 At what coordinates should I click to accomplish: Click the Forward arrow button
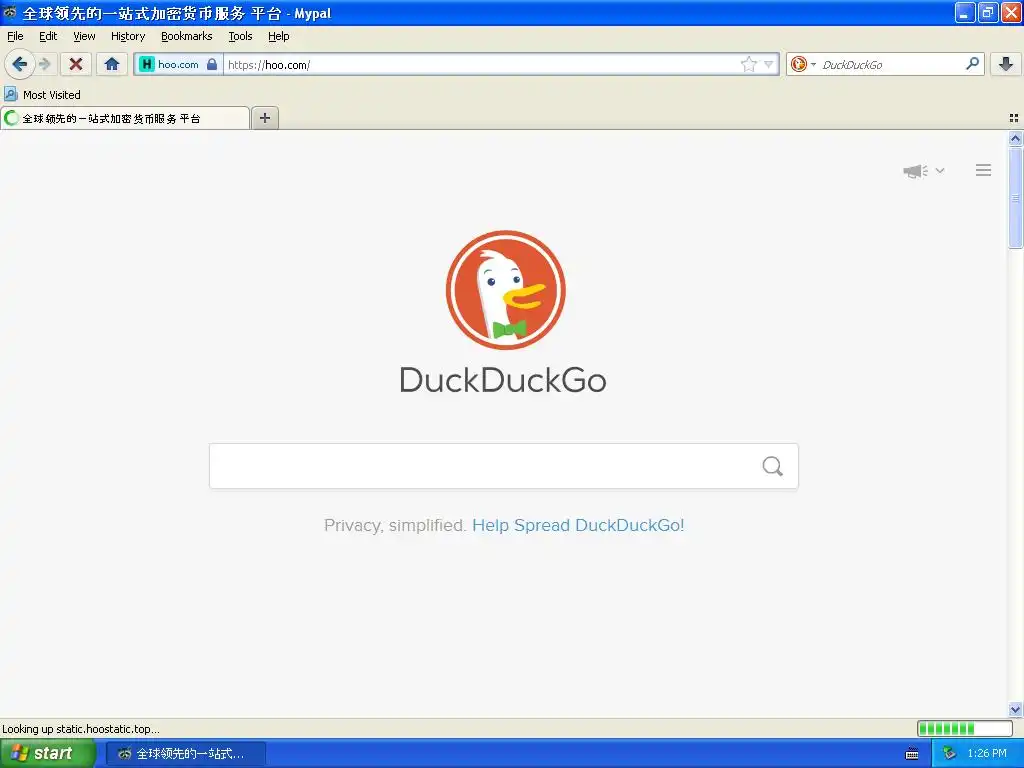(x=44, y=64)
